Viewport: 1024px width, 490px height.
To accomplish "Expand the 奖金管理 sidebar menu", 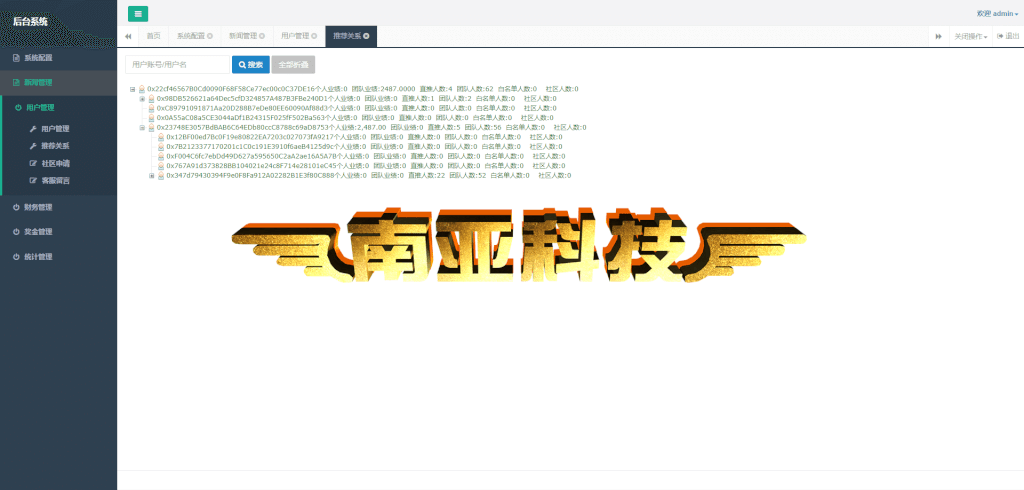I will (x=59, y=232).
